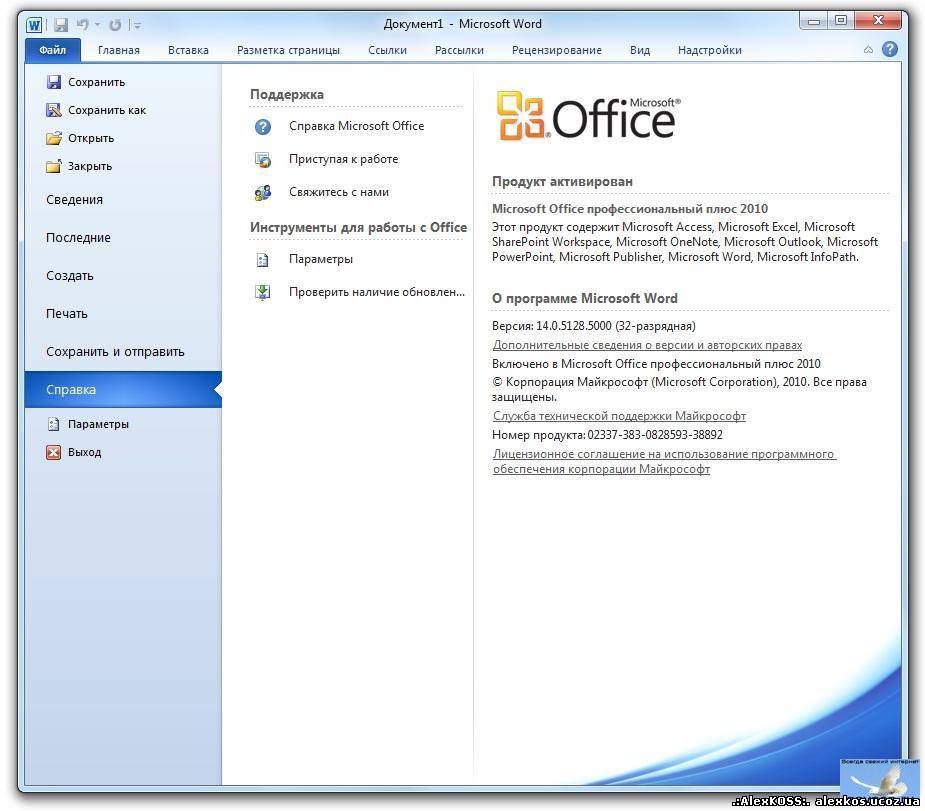
Task: Click the blue Help question mark icon
Action: [890, 49]
